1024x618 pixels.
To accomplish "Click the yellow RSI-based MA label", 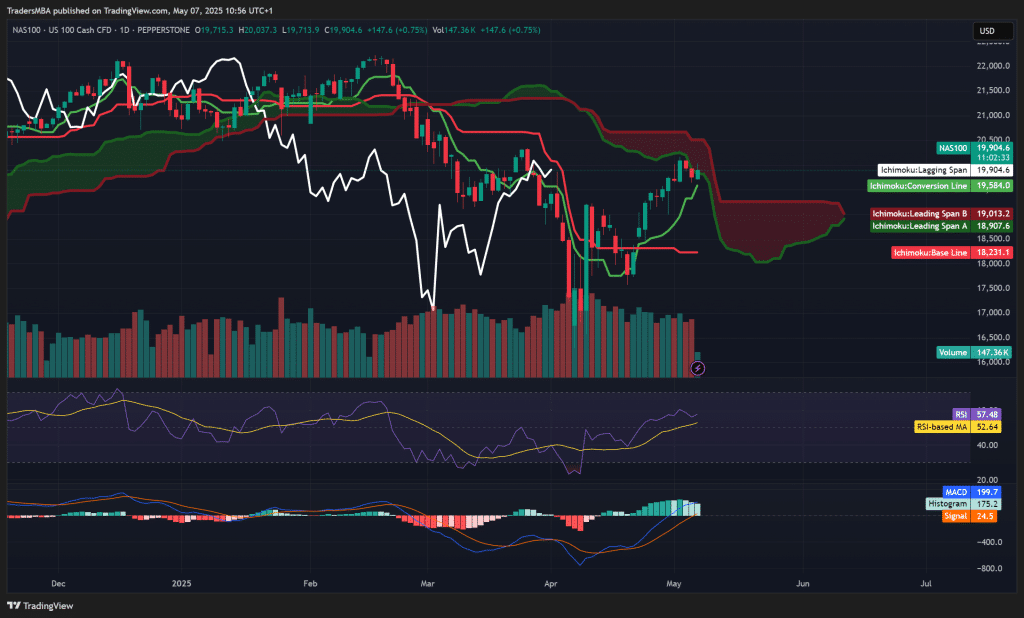I will 957,427.
